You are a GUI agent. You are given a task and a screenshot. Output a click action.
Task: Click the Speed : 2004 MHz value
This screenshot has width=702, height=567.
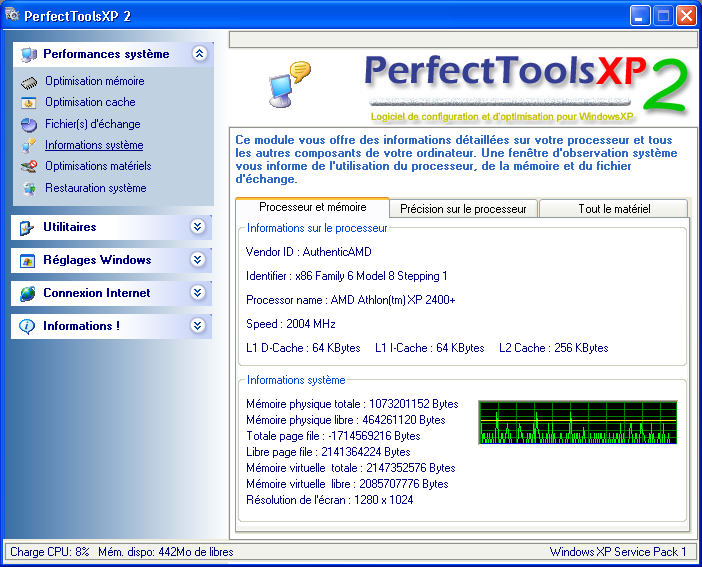(x=291, y=324)
